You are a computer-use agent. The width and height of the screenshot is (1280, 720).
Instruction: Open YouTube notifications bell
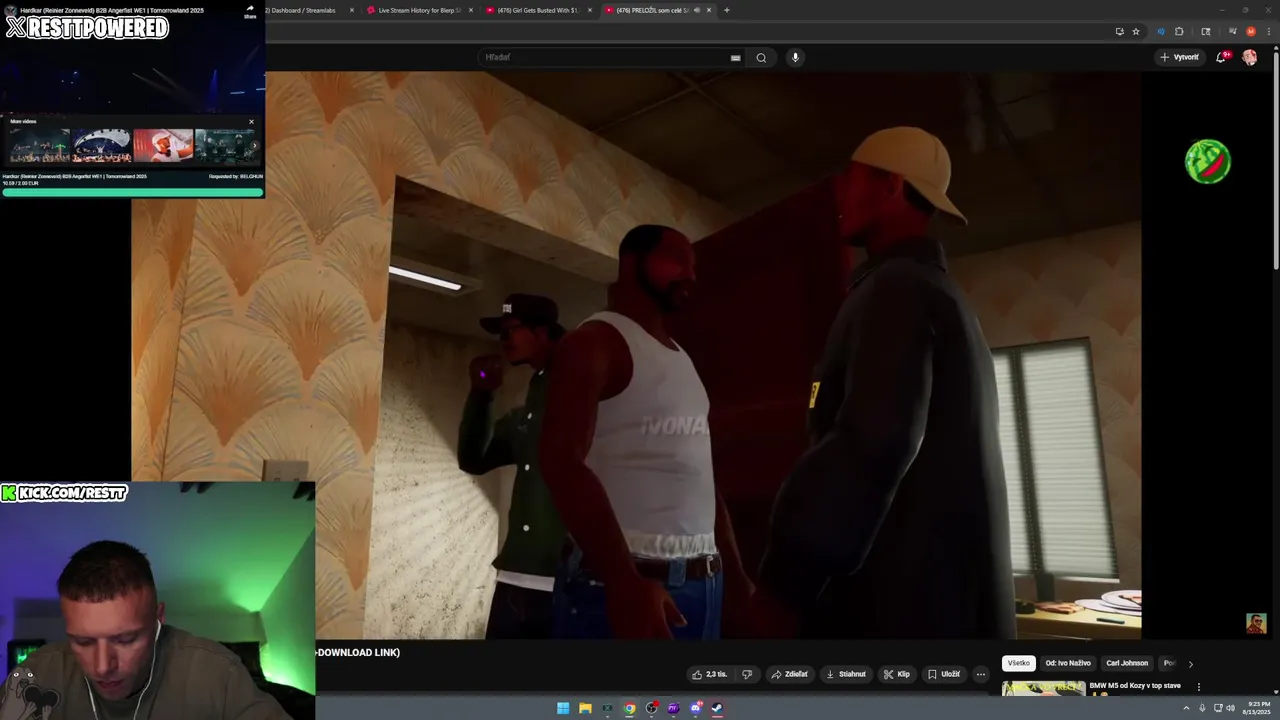coord(1221,57)
